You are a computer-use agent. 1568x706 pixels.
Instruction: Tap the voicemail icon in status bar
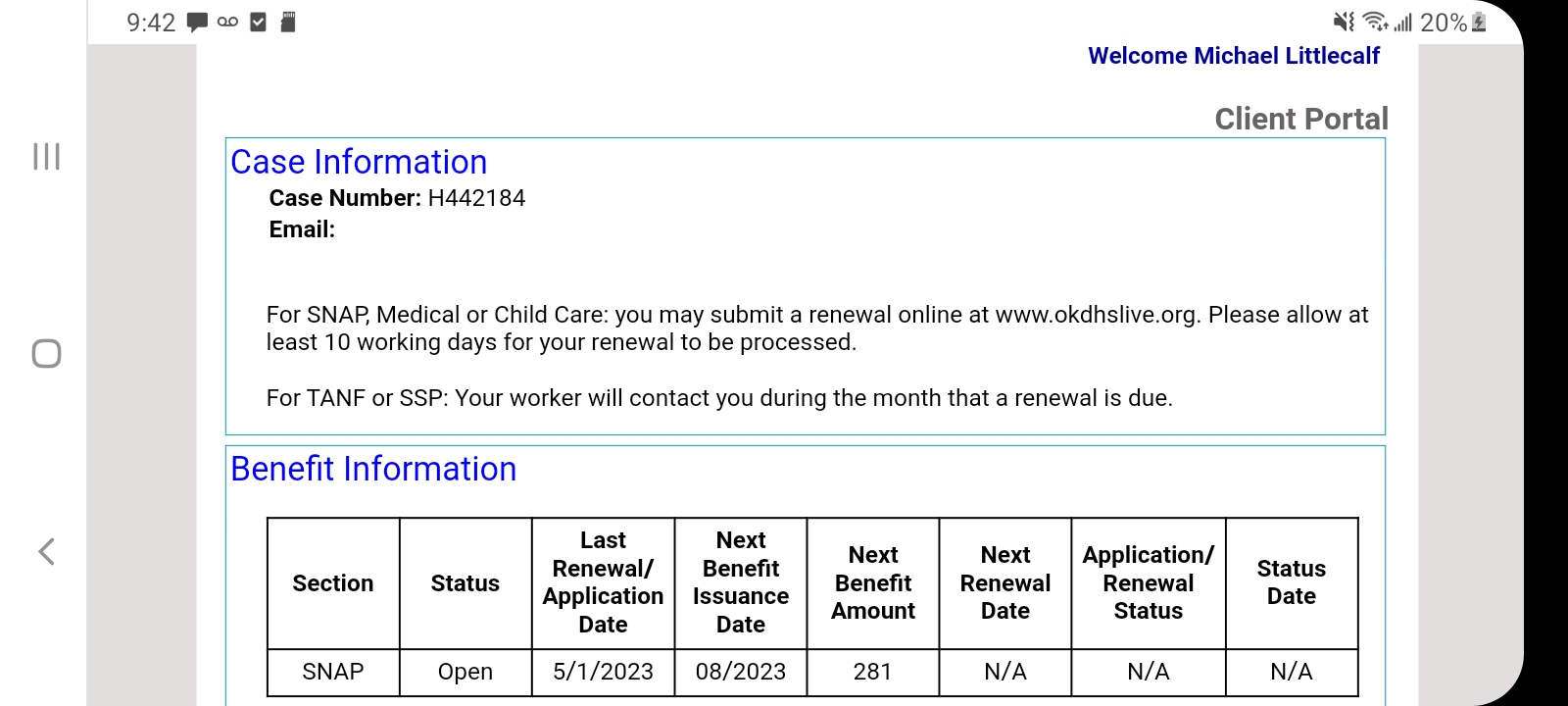pyautogui.click(x=227, y=22)
